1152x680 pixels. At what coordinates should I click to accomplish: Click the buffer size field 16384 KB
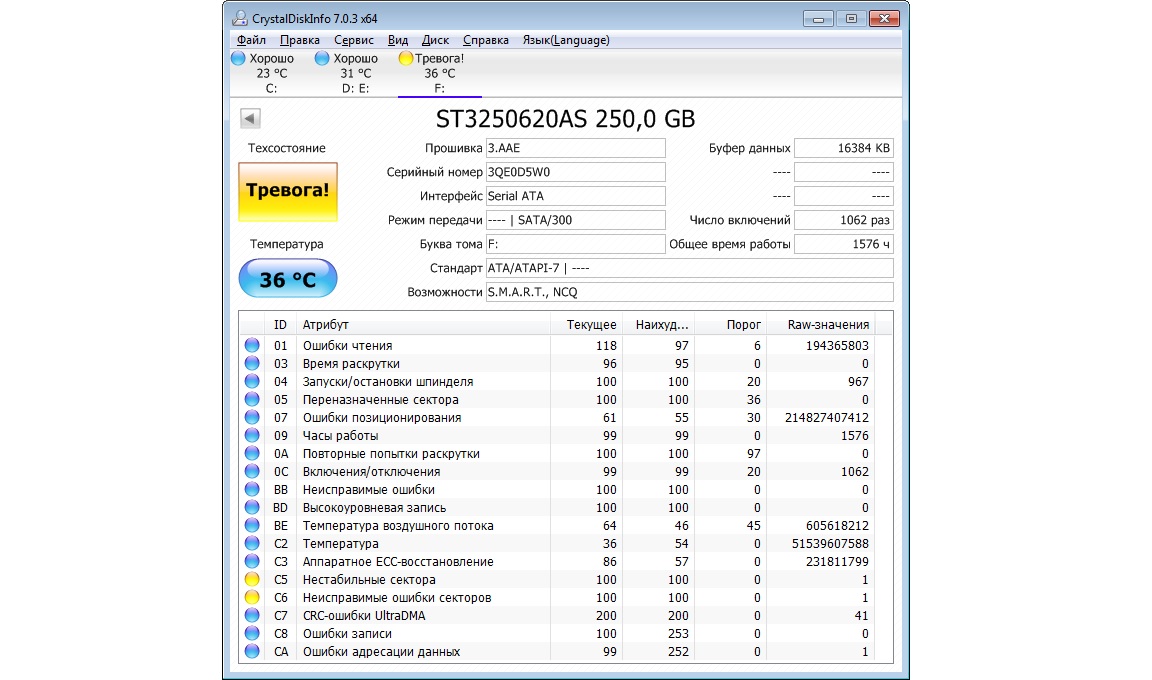843,148
